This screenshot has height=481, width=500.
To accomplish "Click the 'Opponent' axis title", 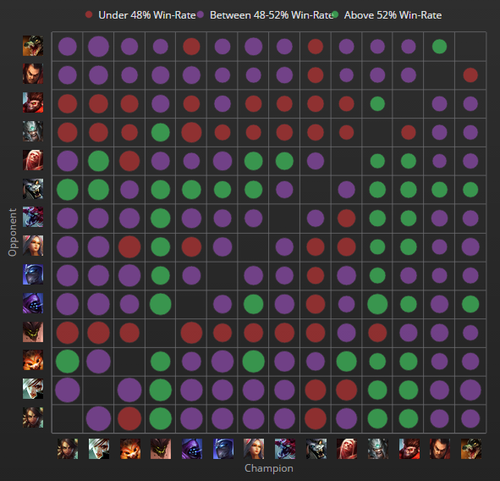I will pyautogui.click(x=12, y=232).
